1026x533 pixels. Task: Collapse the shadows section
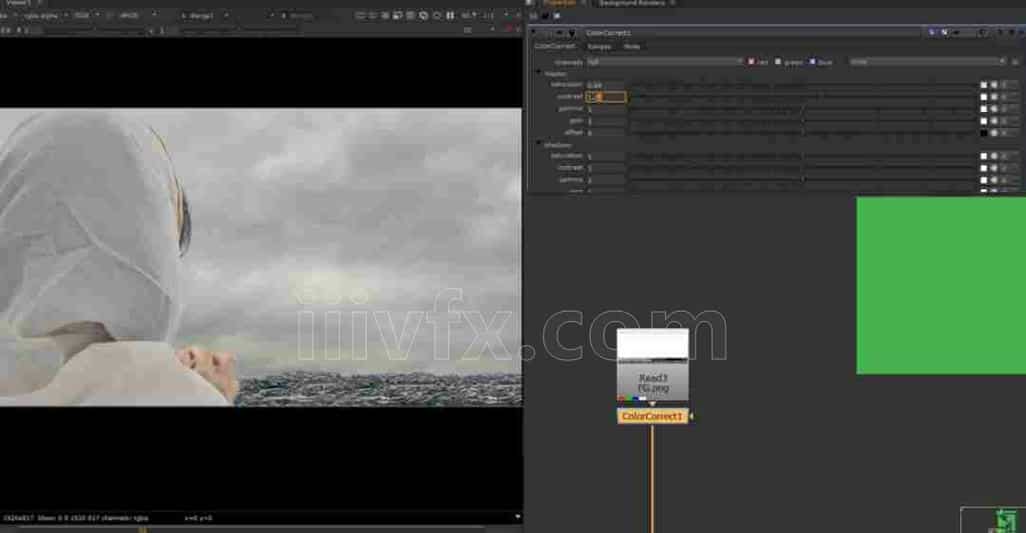click(x=539, y=145)
